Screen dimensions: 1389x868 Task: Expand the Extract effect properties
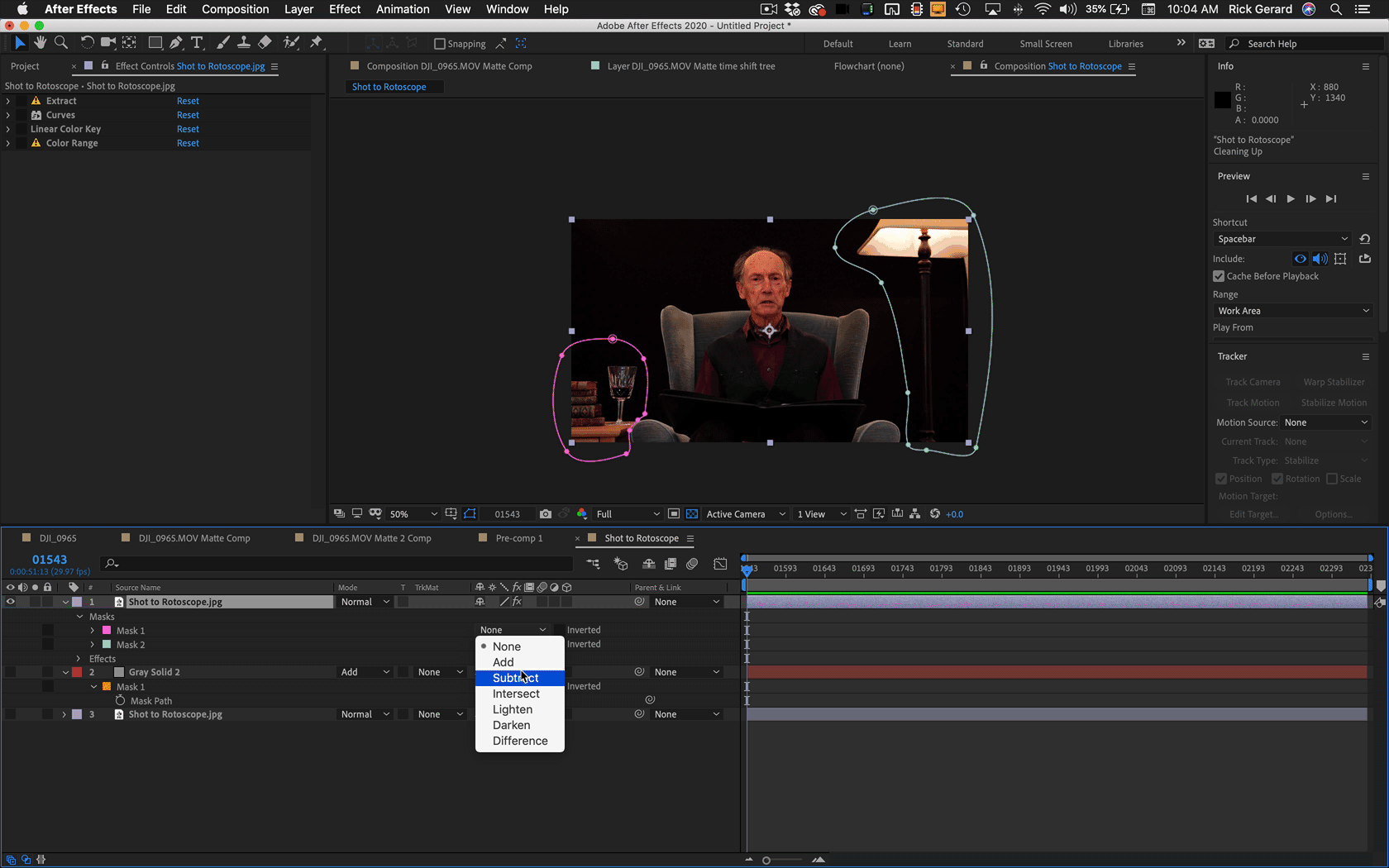tap(8, 101)
